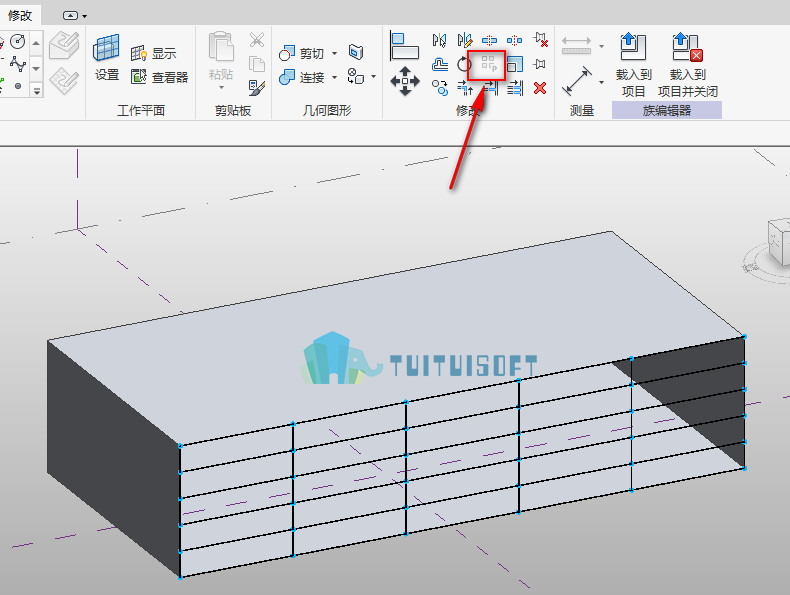
Task: Choose Mirror - Pick Axis tool
Action: [439, 40]
